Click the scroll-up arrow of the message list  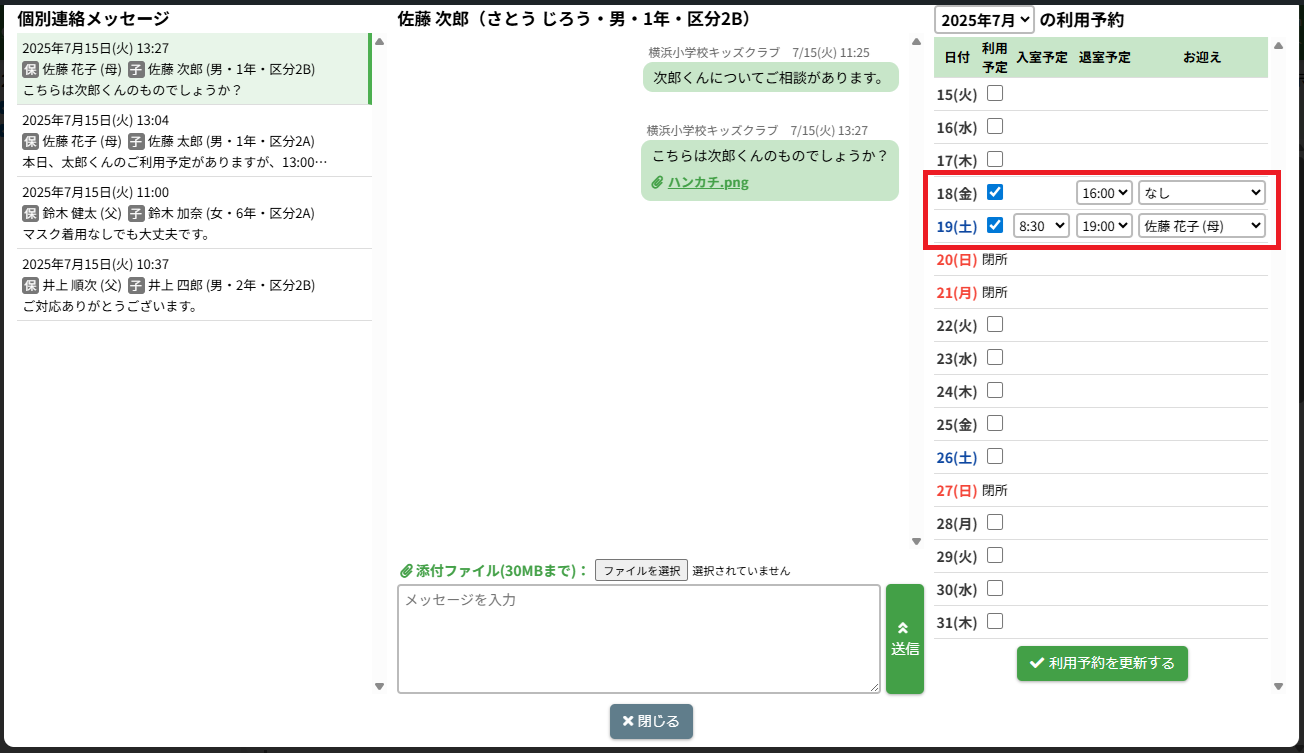[379, 42]
